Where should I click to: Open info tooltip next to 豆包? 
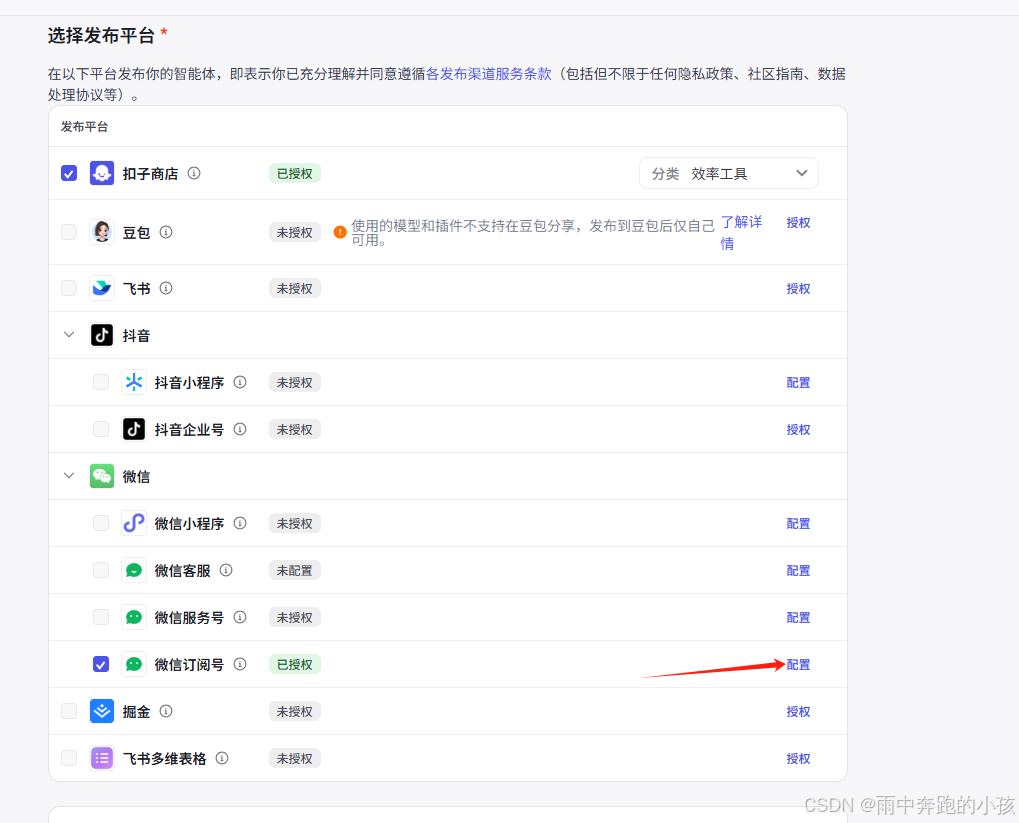click(166, 231)
